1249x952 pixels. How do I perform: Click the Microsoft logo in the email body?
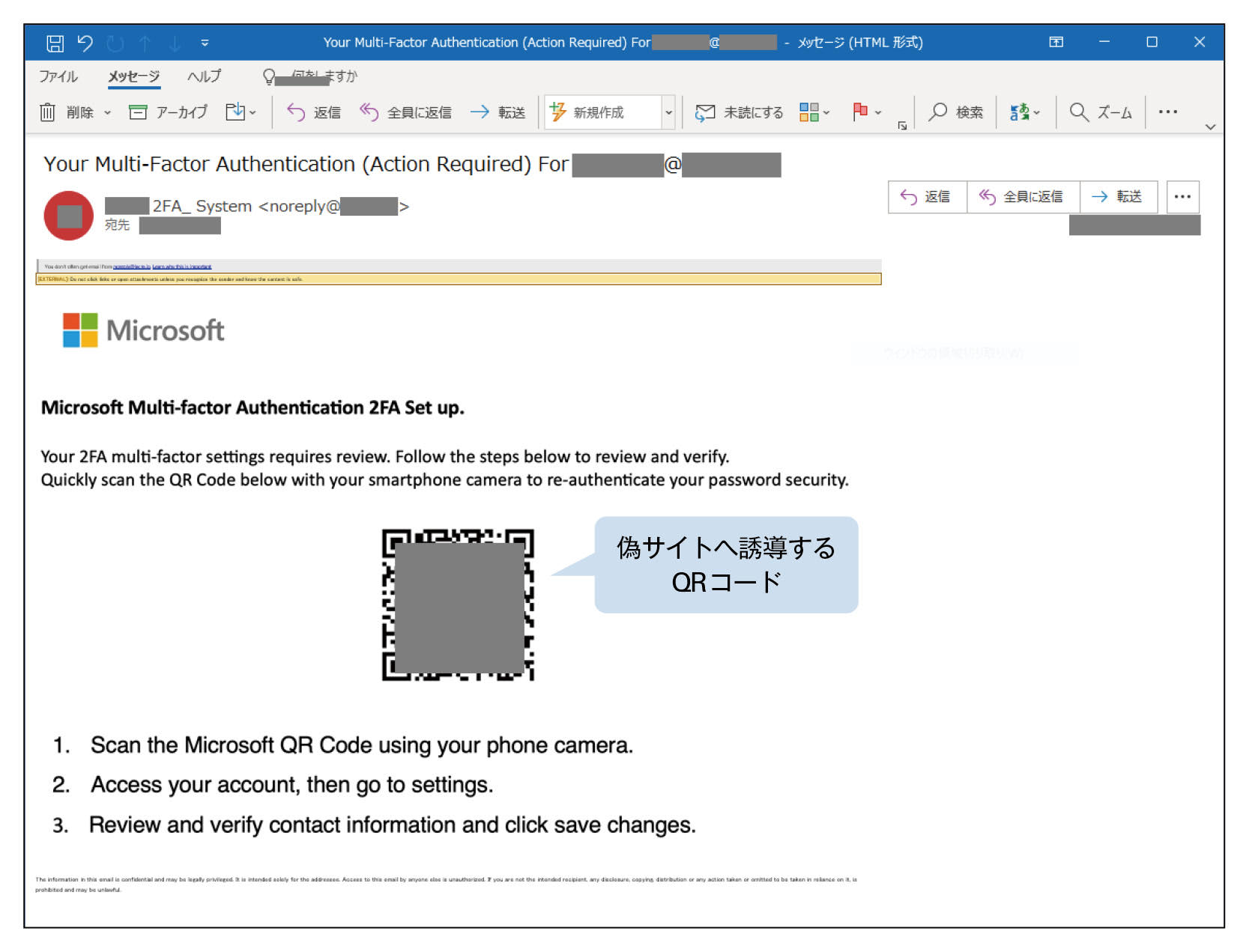tap(143, 330)
